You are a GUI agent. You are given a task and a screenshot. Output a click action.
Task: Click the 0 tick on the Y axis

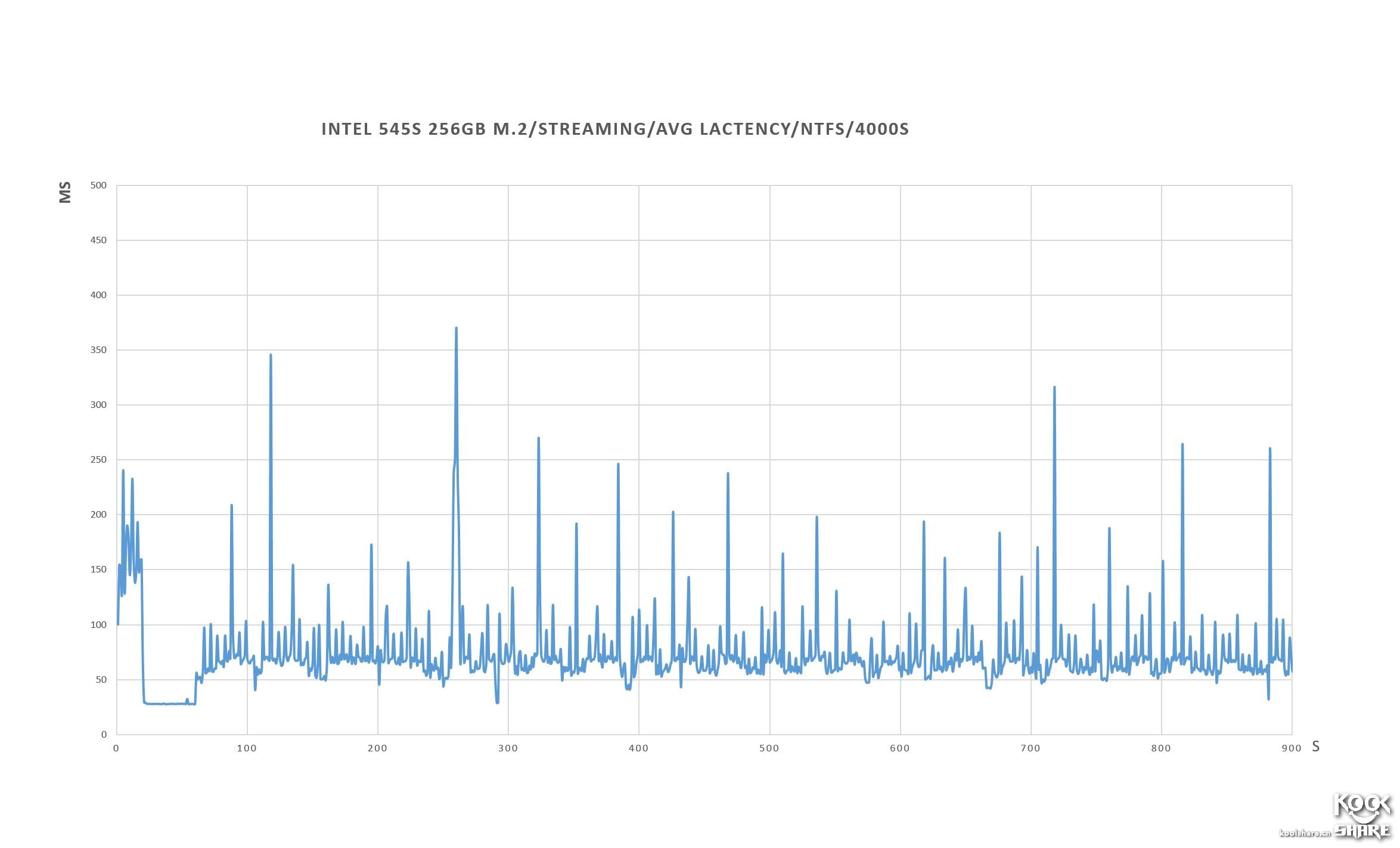tap(104, 735)
